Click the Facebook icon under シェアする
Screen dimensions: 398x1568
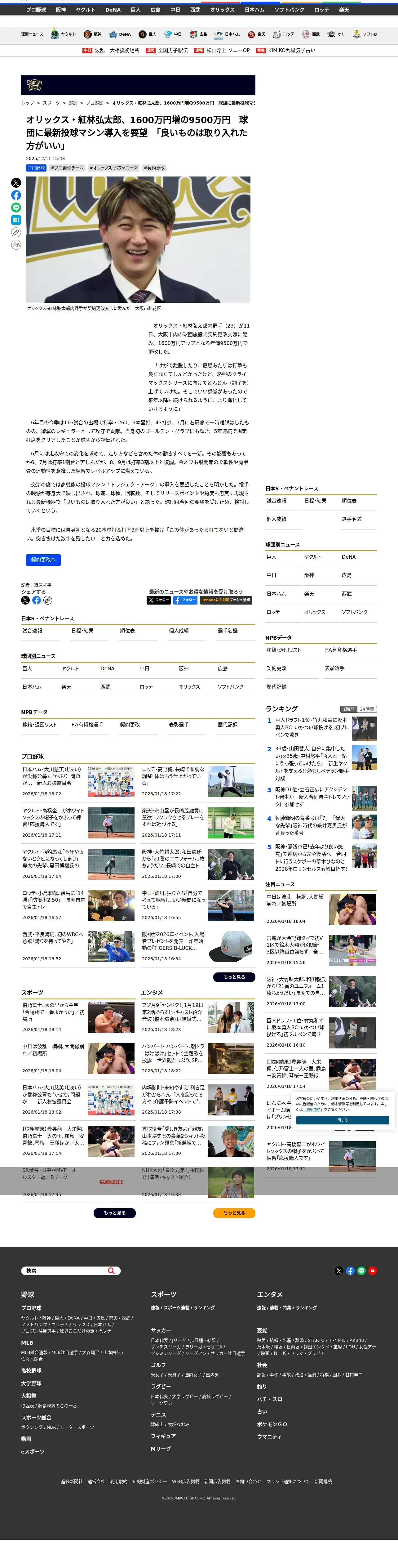pyautogui.click(x=37, y=600)
